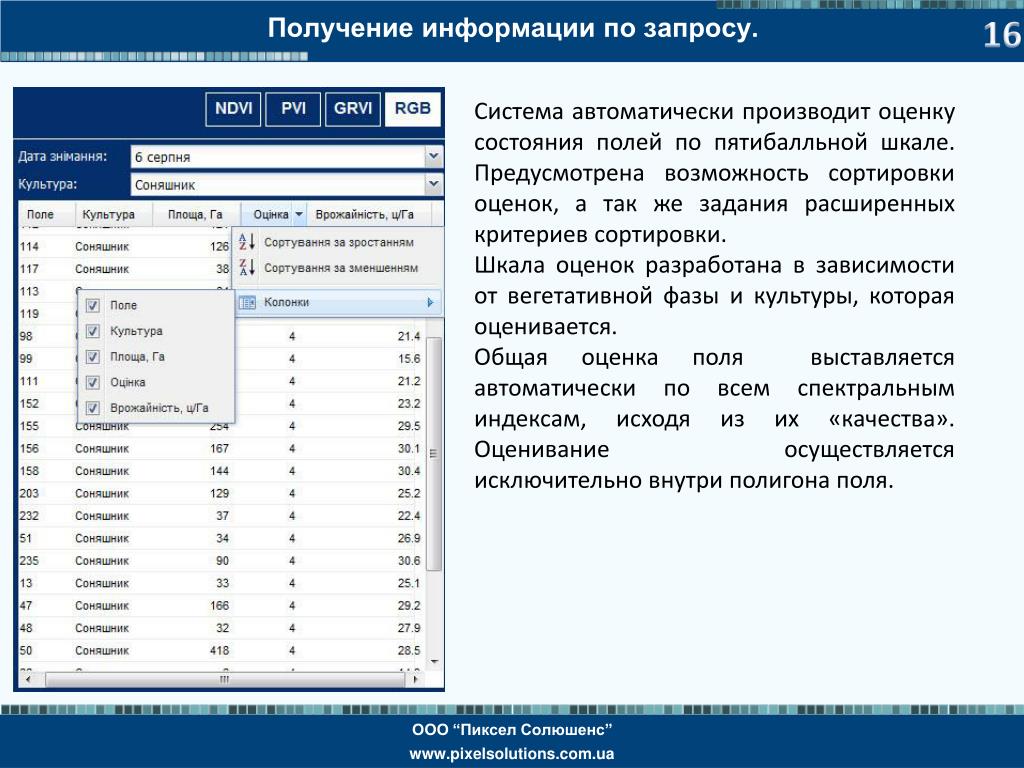The width and height of the screenshot is (1024, 768).
Task: Select the RGB tab
Action: [x=413, y=109]
